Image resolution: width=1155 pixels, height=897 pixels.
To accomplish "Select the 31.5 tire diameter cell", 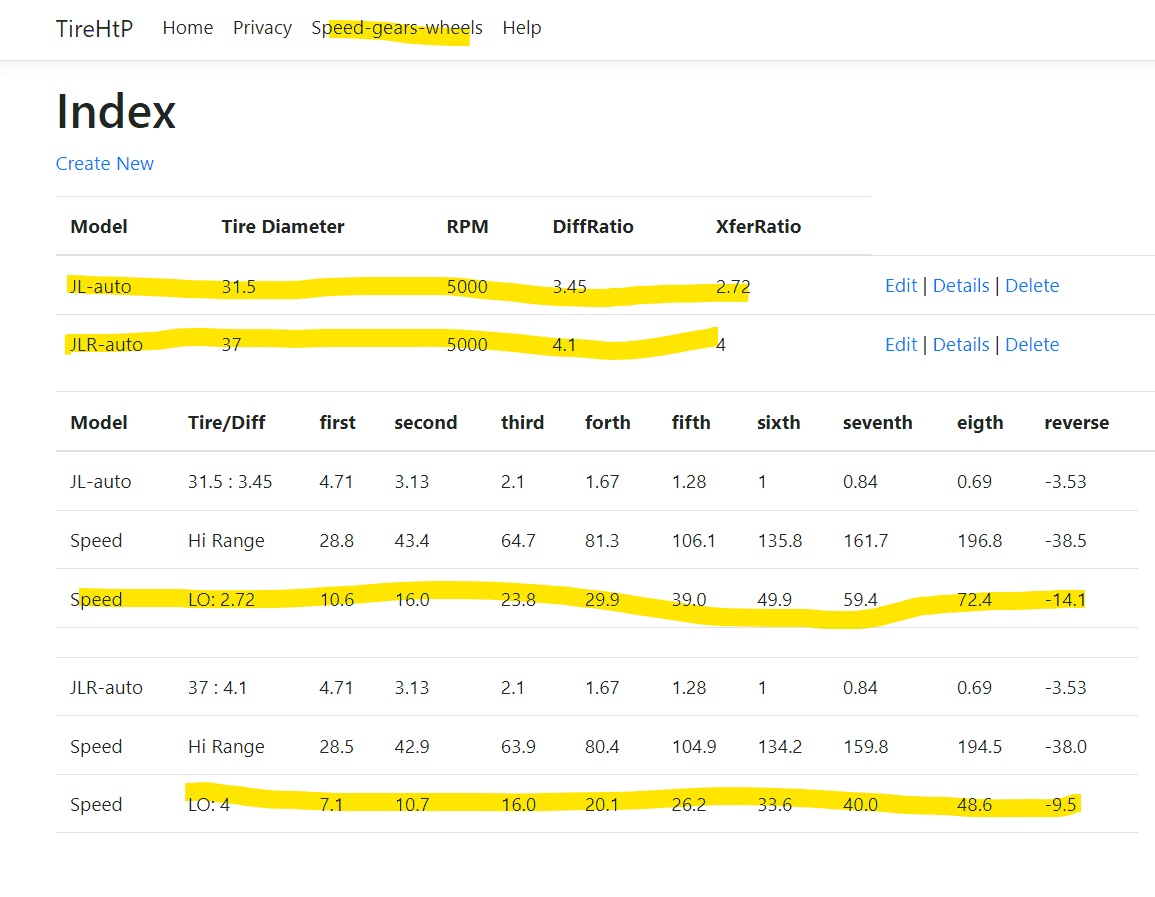I will tap(239, 286).
